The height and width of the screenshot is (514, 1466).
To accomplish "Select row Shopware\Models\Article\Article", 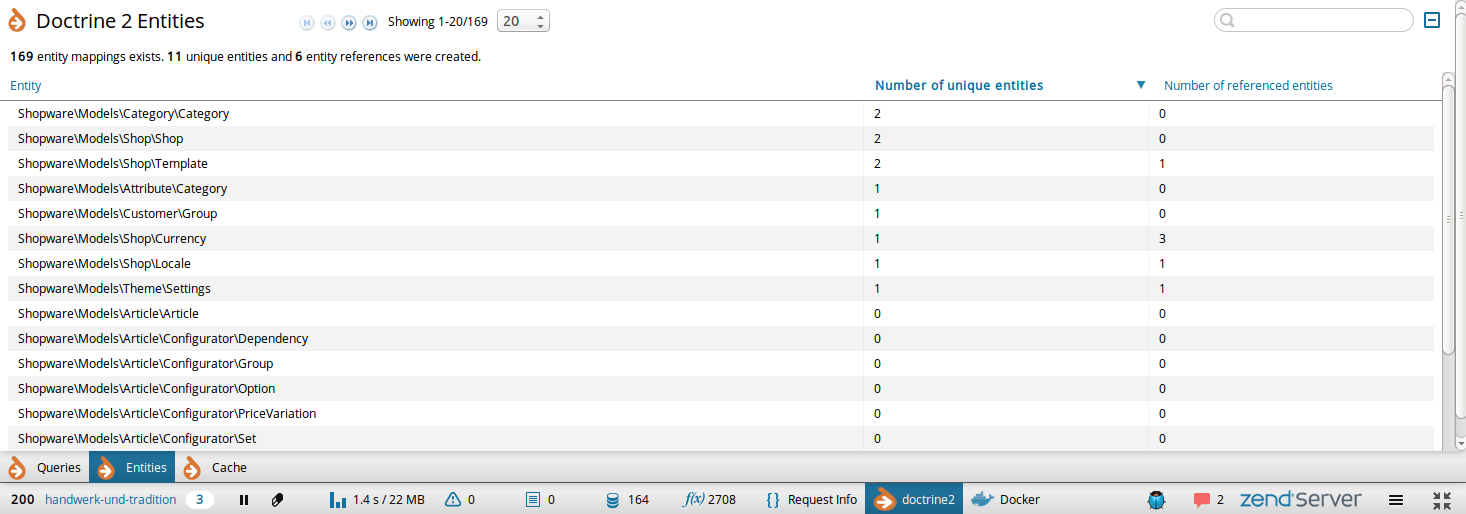I will [x=721, y=314].
